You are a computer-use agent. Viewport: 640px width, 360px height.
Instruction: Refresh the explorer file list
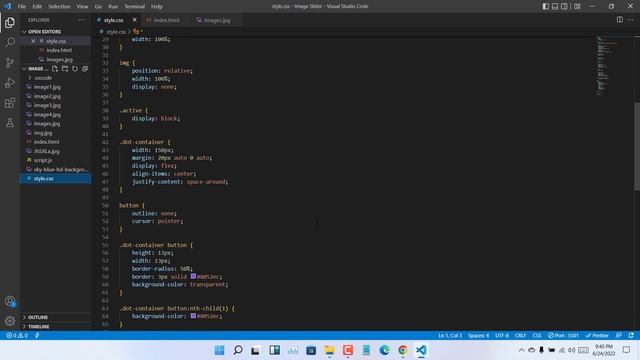(x=75, y=69)
